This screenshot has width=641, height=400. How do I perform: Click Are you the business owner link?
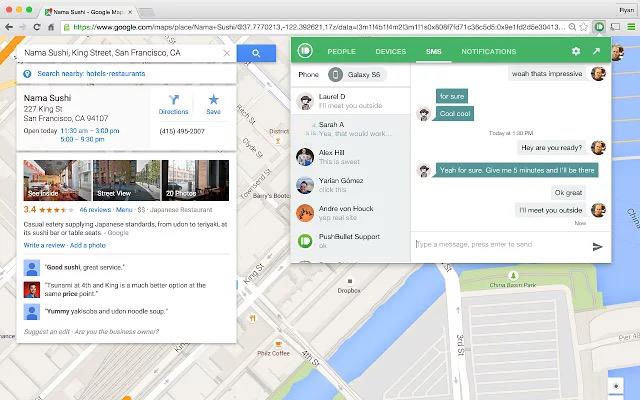click(117, 332)
